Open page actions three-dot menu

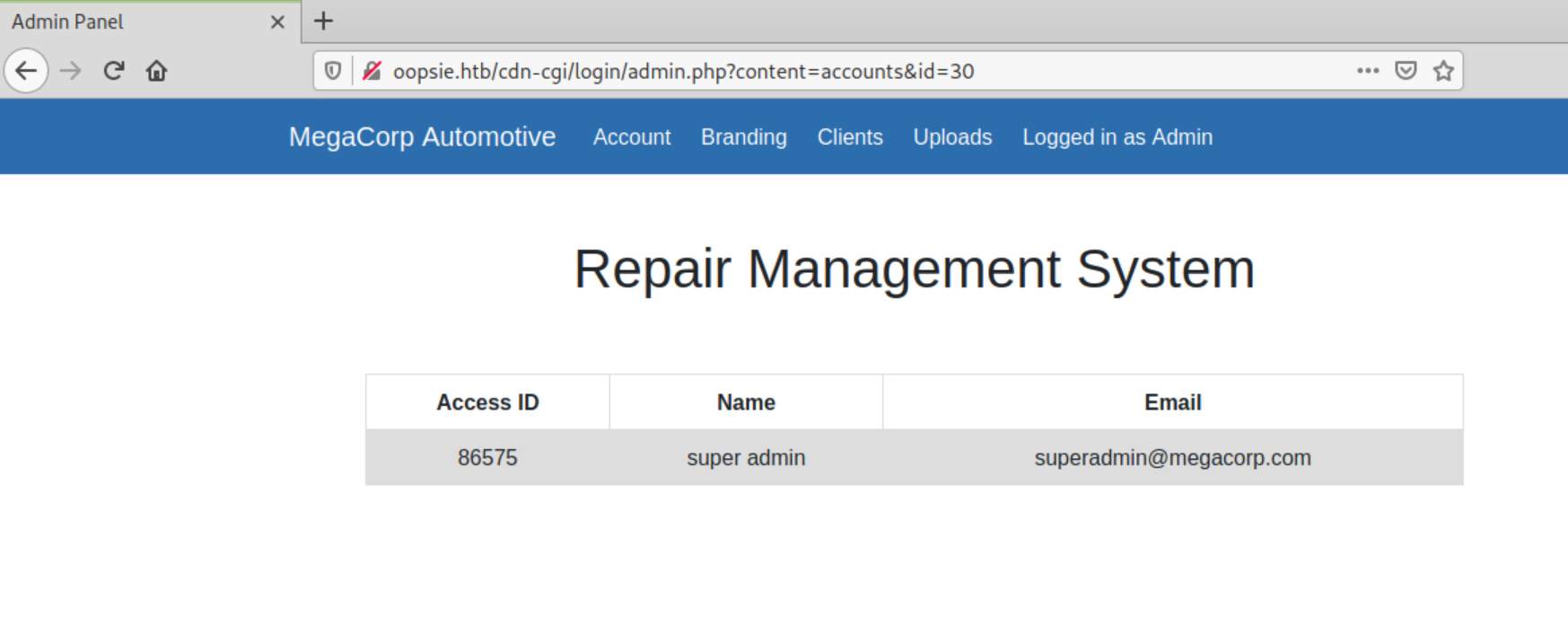[1367, 71]
